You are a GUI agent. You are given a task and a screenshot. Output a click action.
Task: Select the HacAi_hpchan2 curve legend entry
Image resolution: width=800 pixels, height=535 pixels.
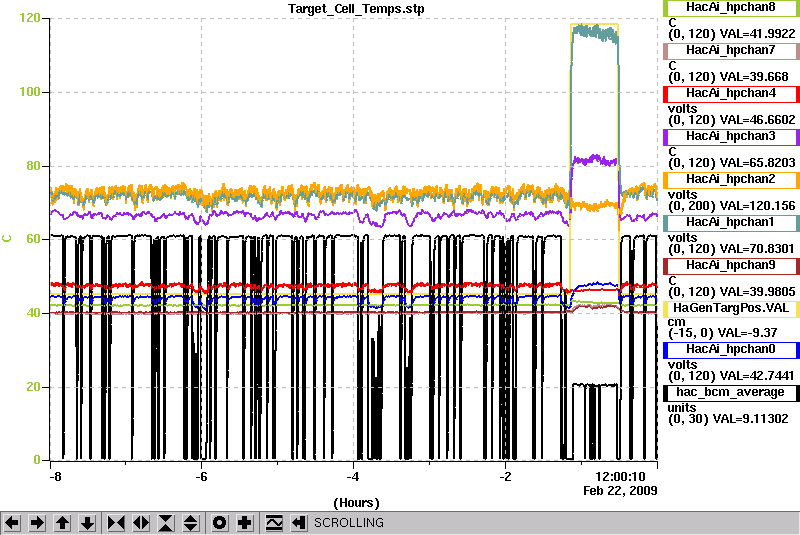[731, 180]
